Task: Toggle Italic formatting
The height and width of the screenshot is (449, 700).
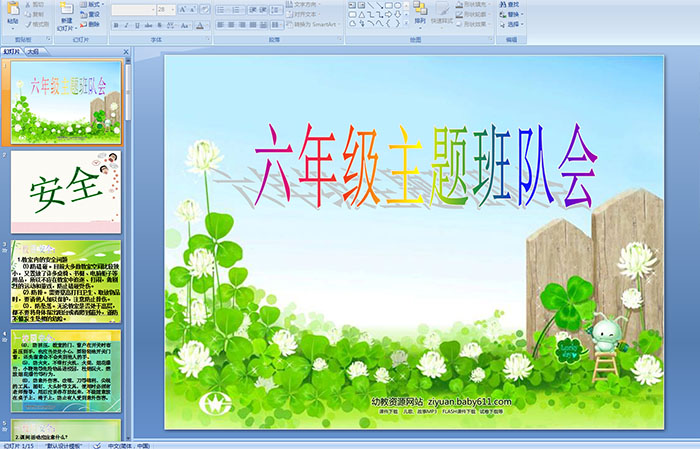Action: (x=126, y=25)
